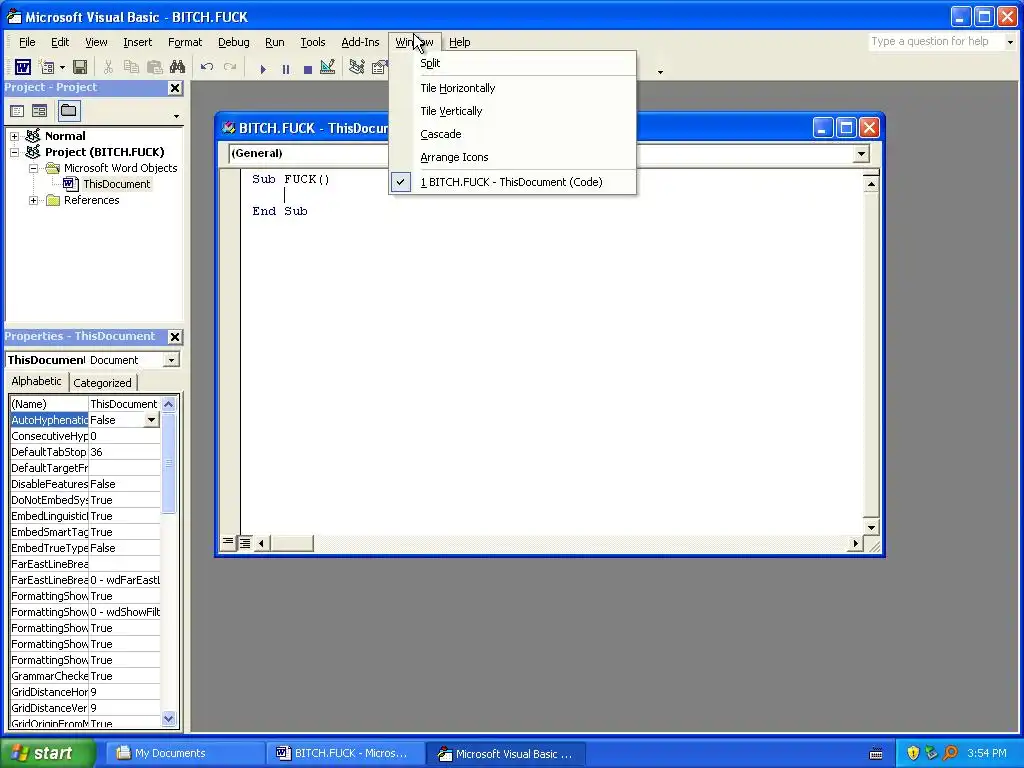
Task: Open the Help menu
Action: [459, 42]
